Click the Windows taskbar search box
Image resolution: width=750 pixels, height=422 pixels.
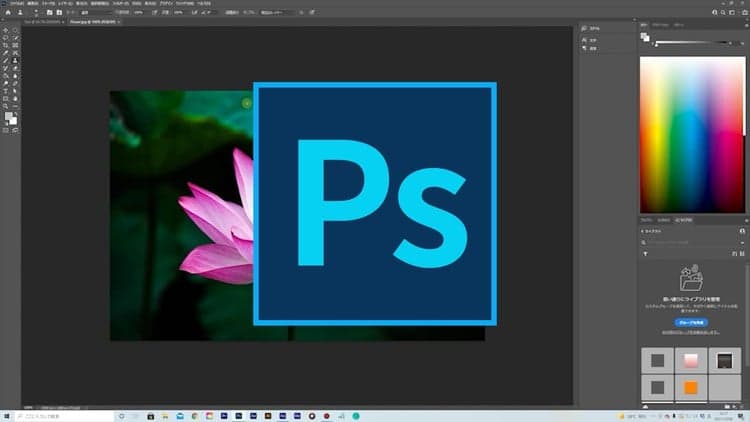(x=65, y=417)
